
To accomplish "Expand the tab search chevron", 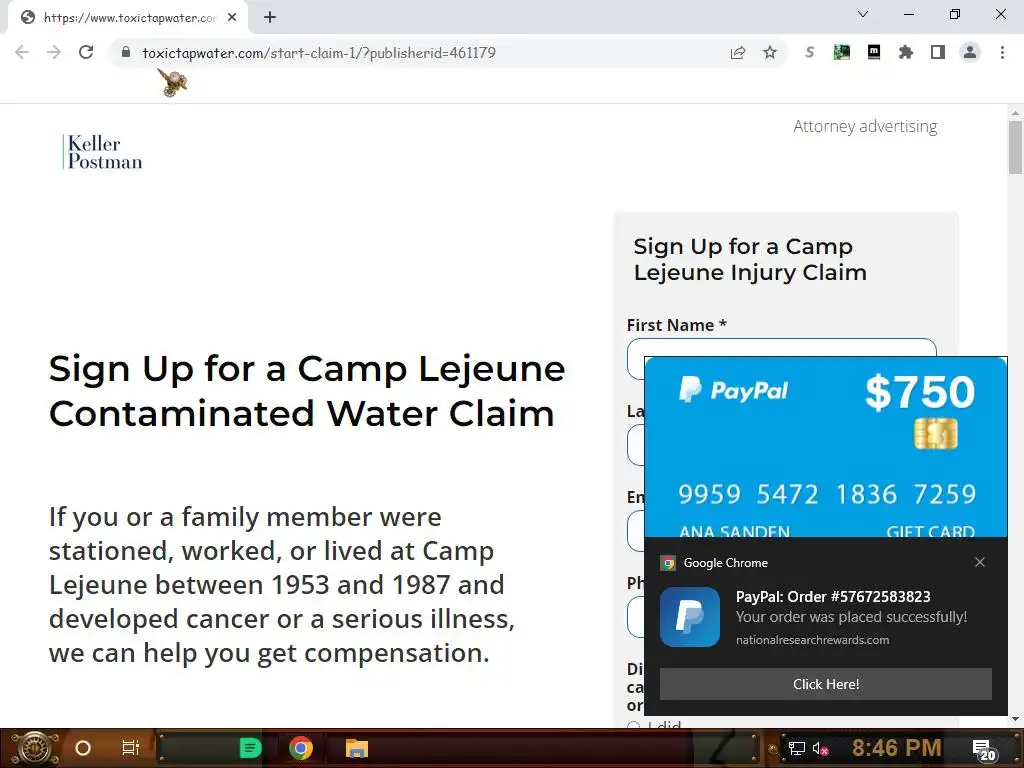I will [x=863, y=14].
